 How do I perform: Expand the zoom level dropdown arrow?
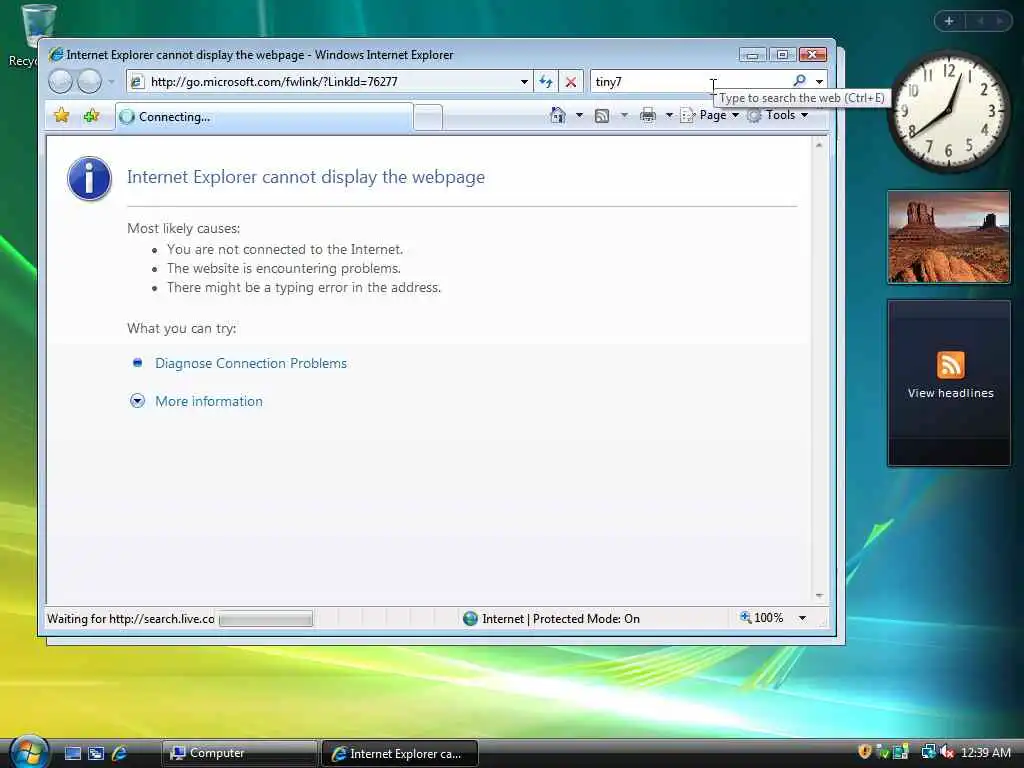point(803,618)
